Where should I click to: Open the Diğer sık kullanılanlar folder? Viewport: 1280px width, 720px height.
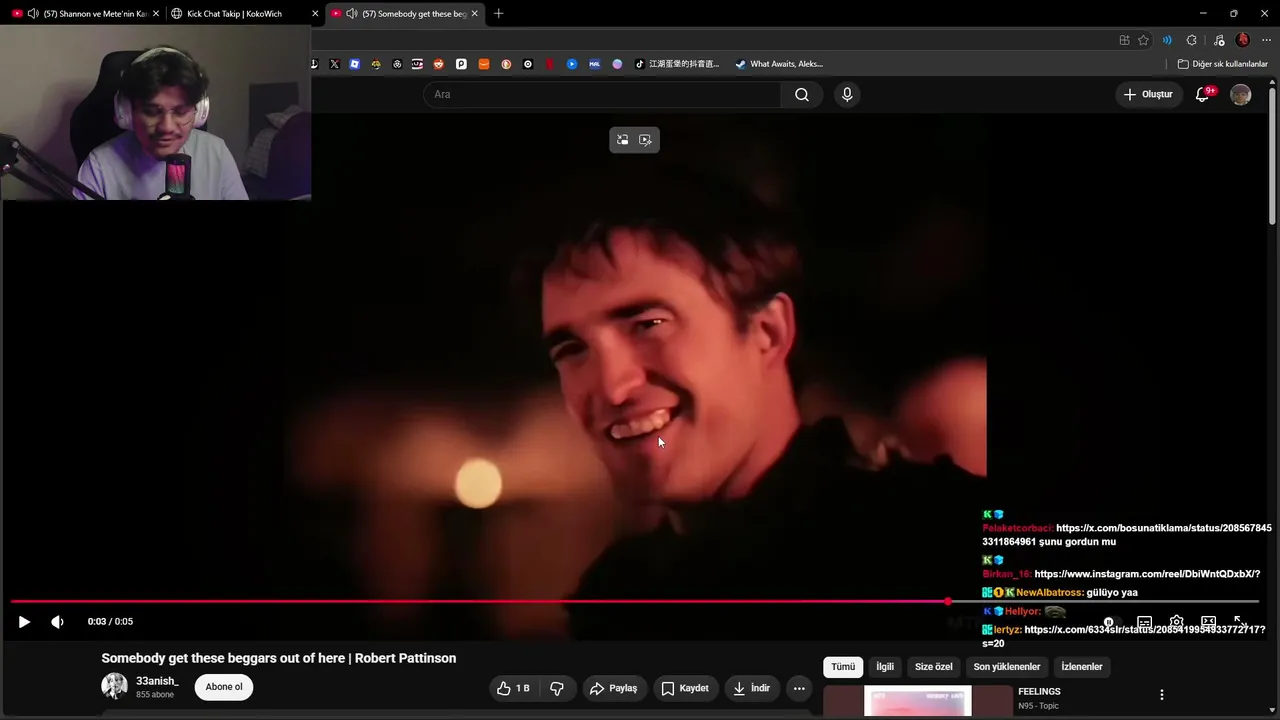click(x=1222, y=64)
